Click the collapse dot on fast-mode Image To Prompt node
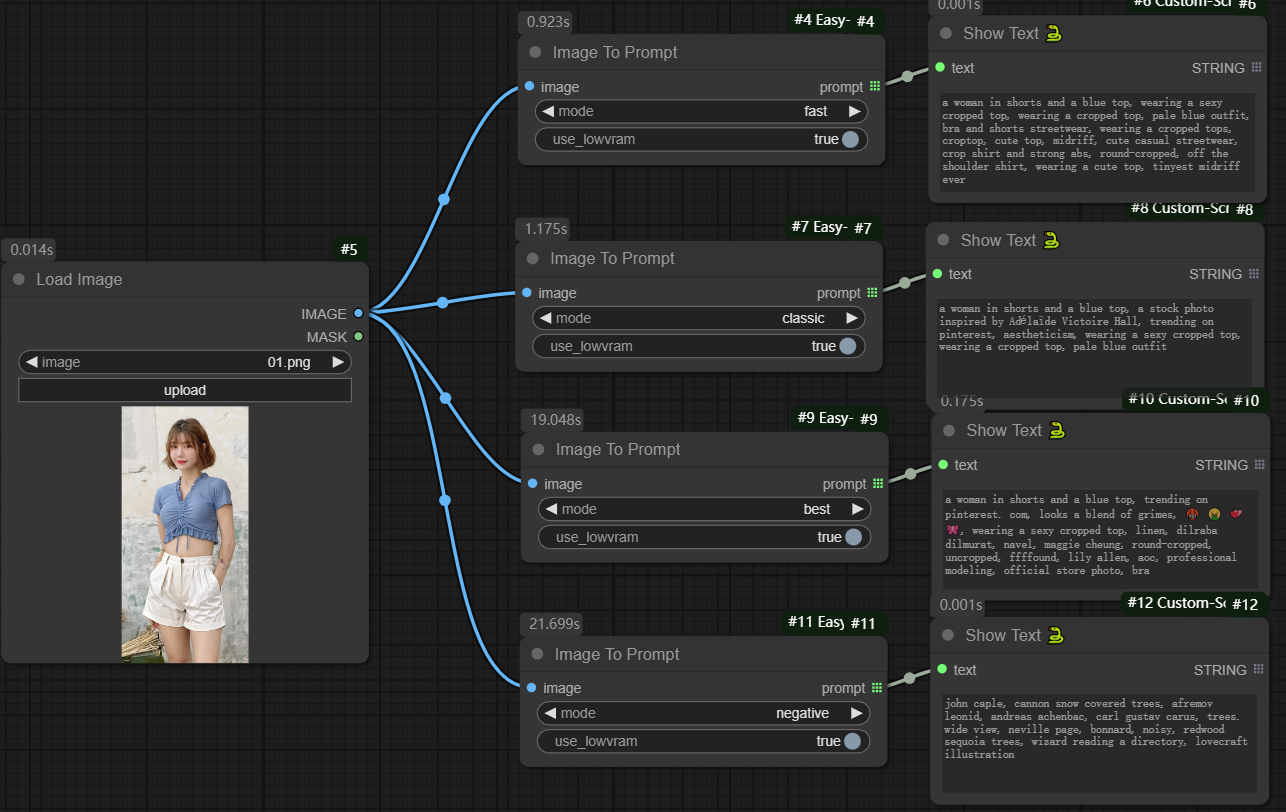This screenshot has width=1286, height=812. [x=535, y=52]
